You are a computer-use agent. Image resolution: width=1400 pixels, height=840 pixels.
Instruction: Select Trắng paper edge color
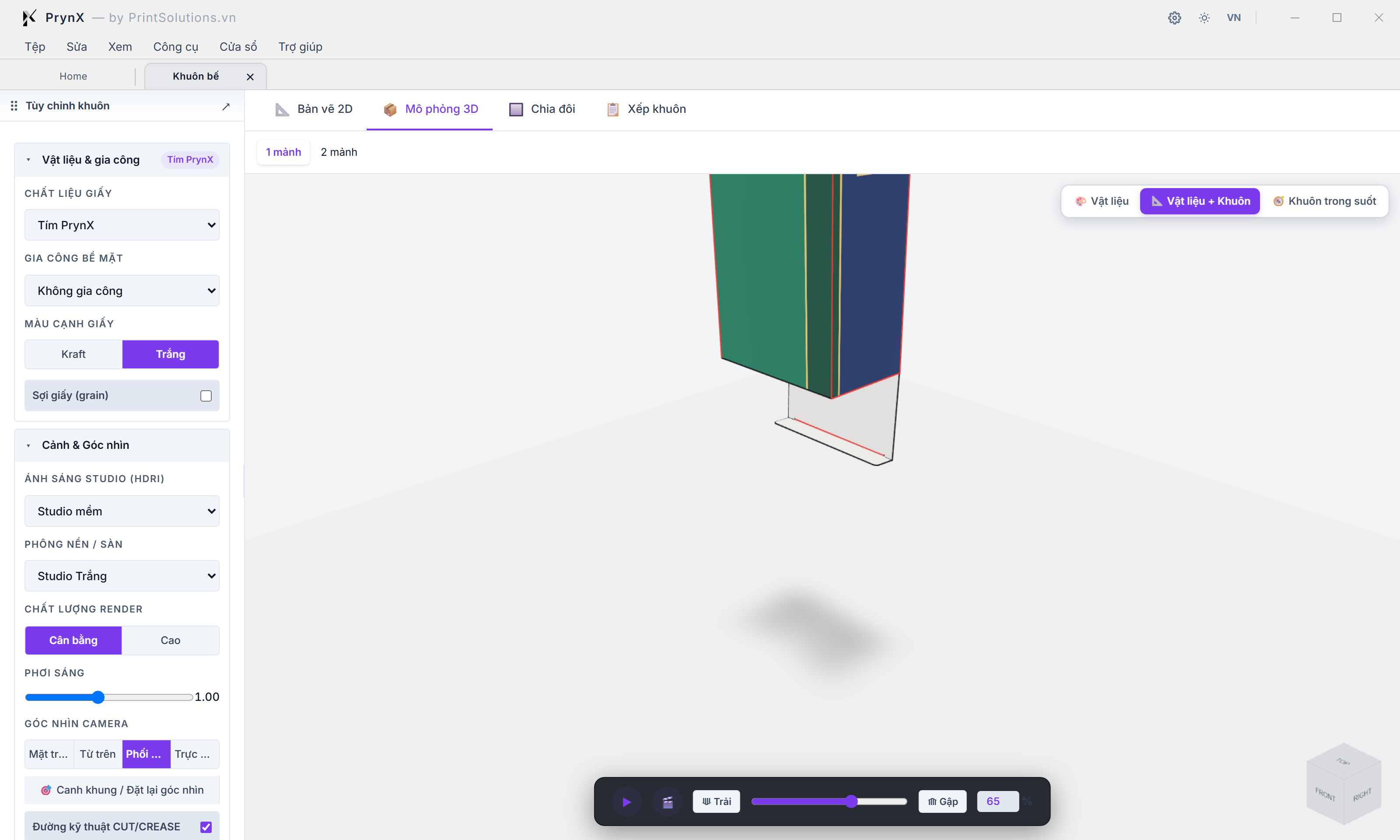(170, 354)
